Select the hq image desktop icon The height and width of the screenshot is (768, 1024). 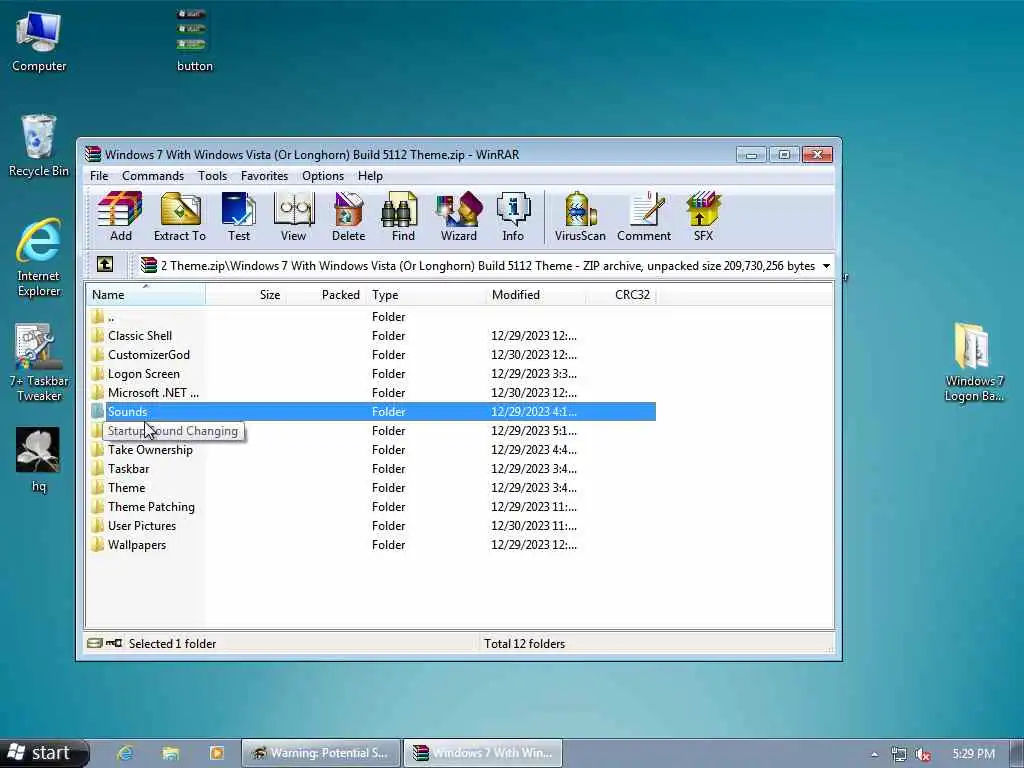point(39,460)
